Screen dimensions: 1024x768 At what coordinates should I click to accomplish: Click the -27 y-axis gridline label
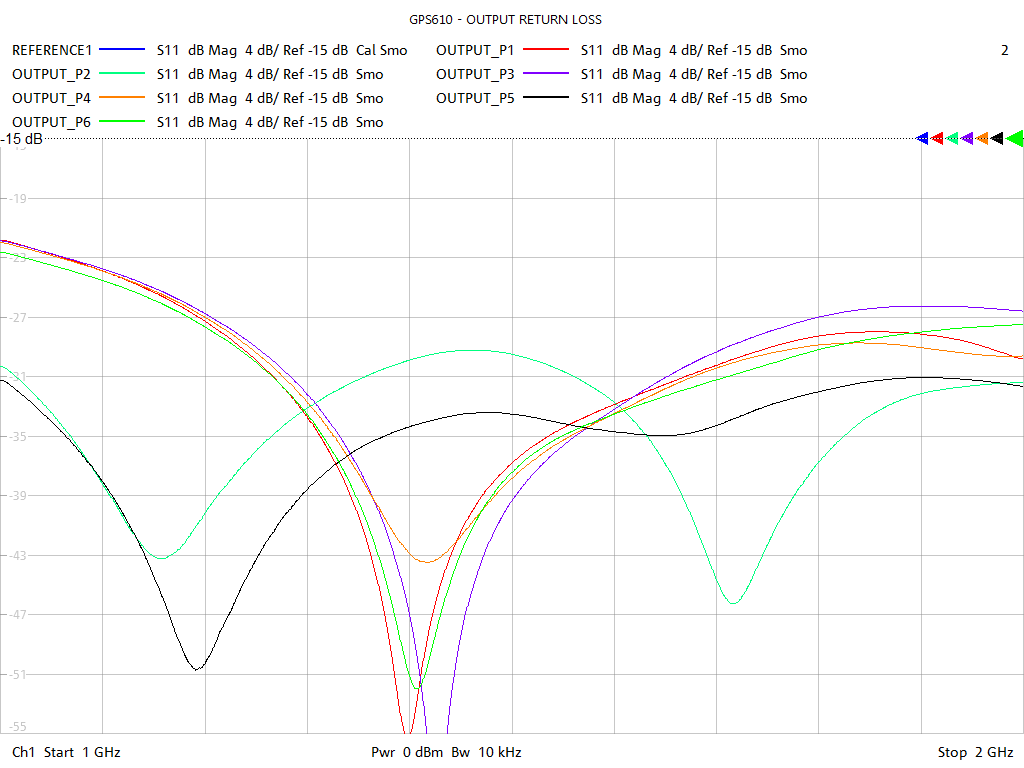pyautogui.click(x=18, y=317)
